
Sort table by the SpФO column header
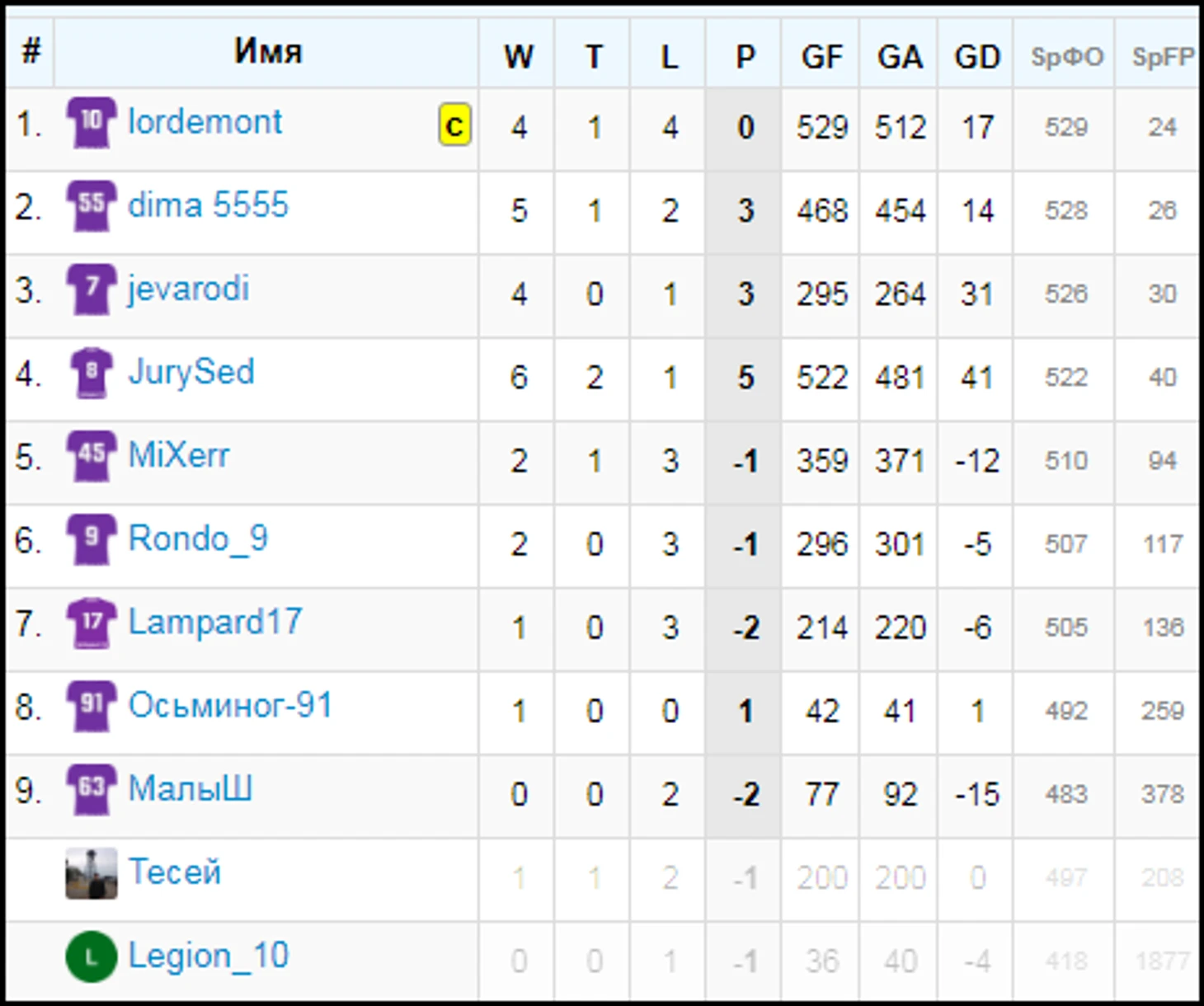click(x=1066, y=56)
